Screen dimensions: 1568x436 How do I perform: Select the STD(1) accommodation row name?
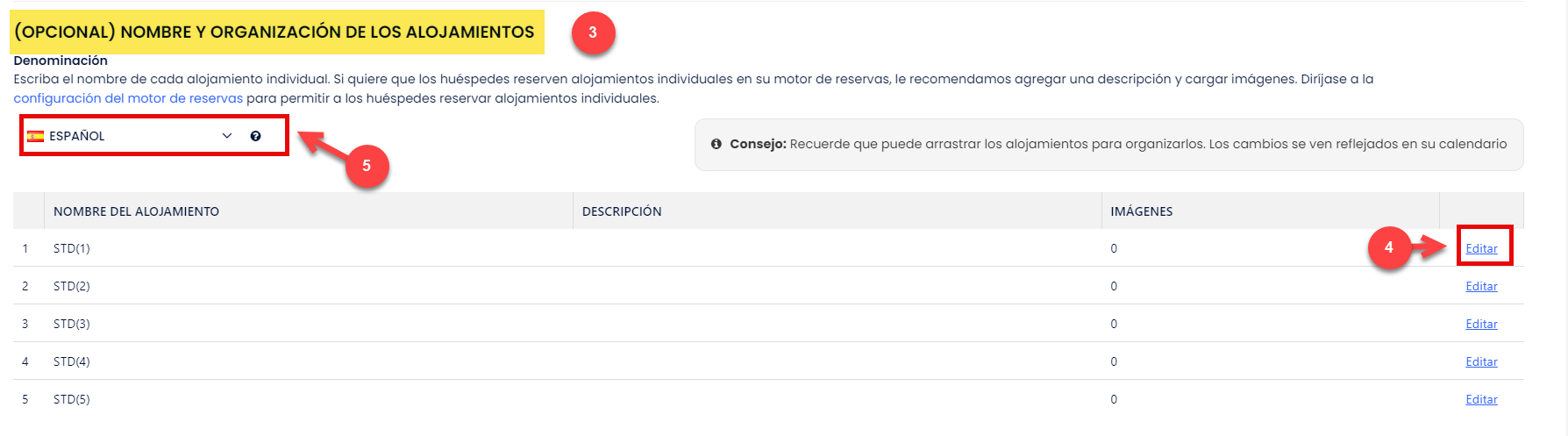(72, 248)
